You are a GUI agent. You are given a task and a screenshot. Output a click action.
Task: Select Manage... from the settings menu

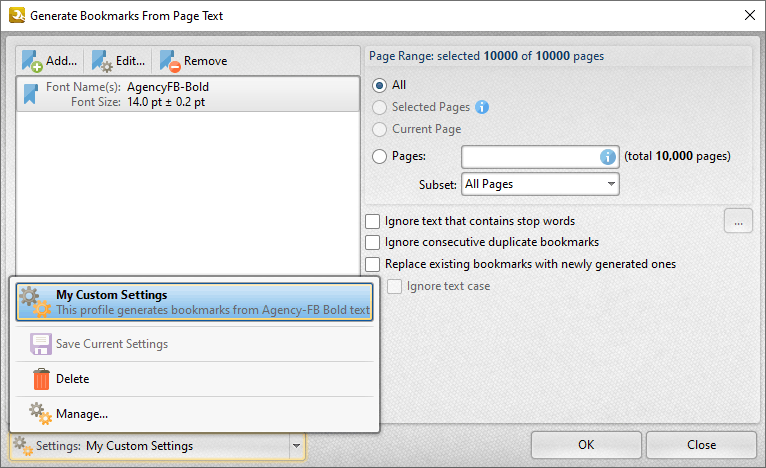82,414
